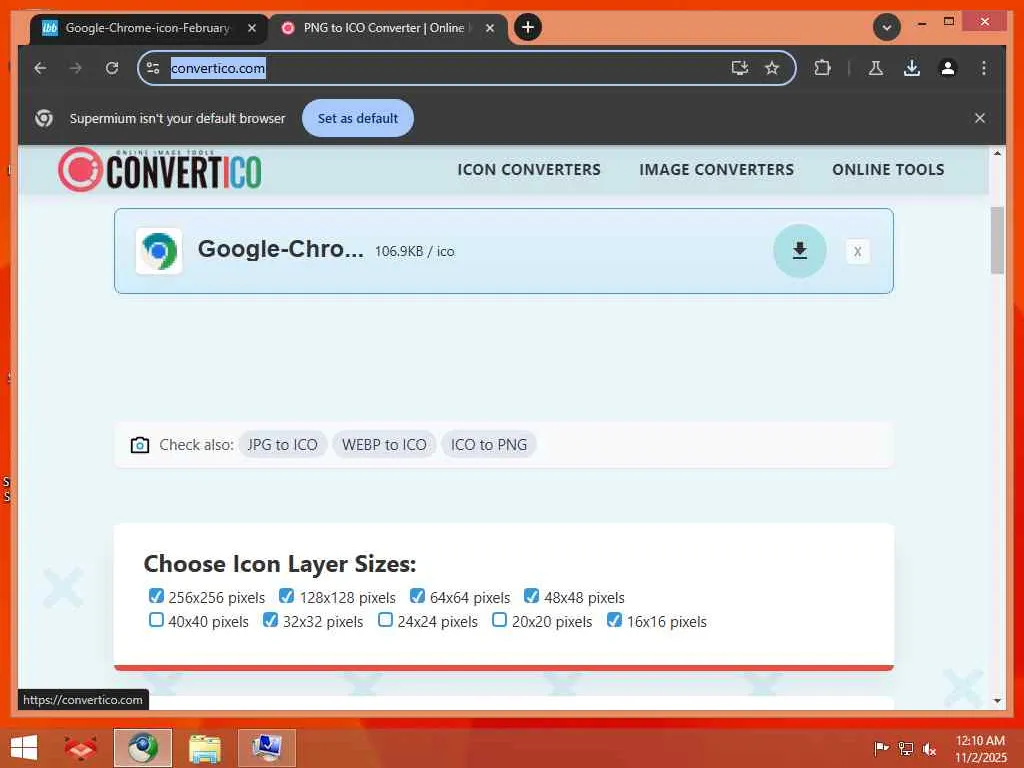Click the taskbar clock 12:10 AM

[x=980, y=748]
